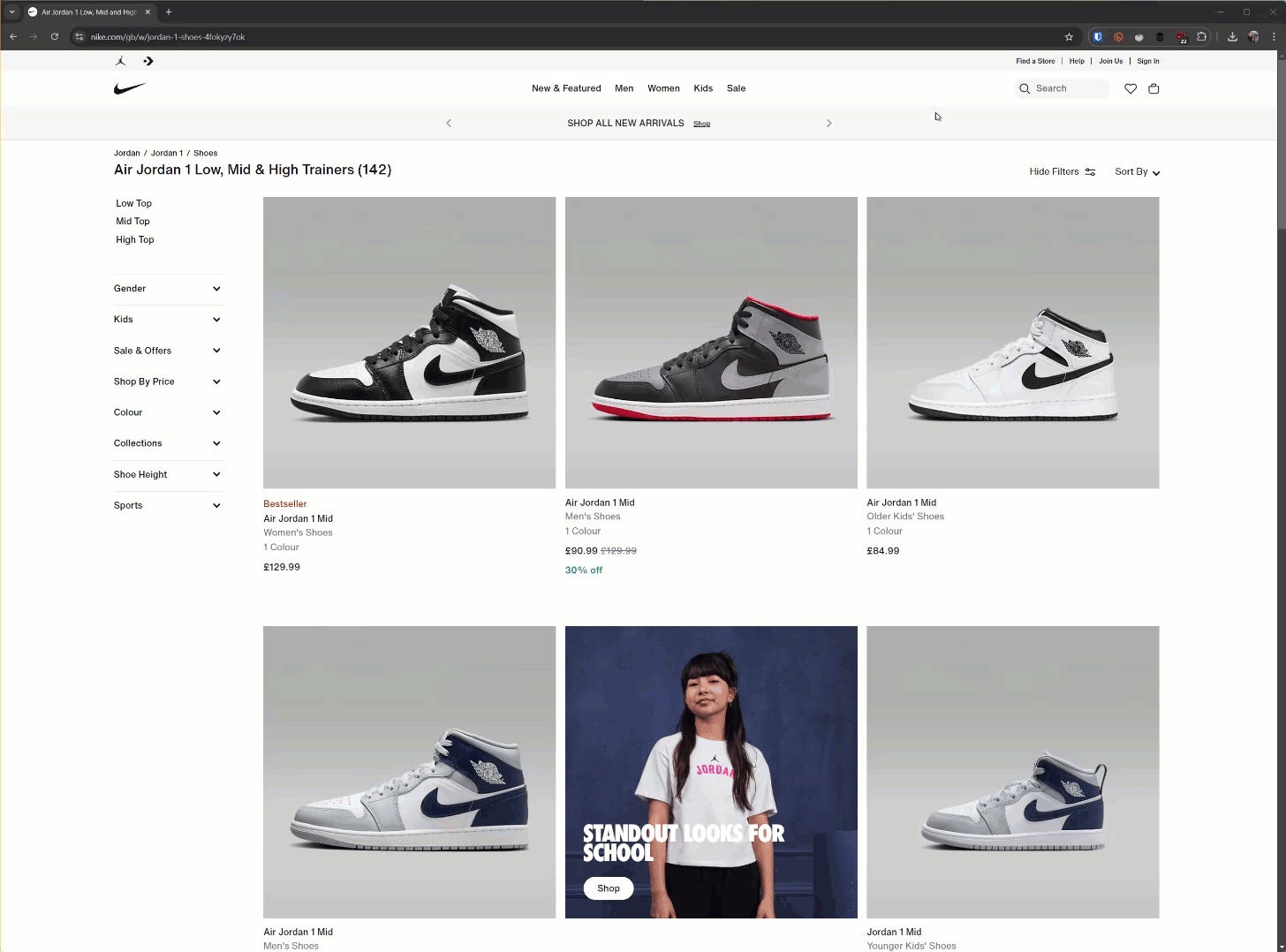Toggle Hide Filters

coord(1063,172)
